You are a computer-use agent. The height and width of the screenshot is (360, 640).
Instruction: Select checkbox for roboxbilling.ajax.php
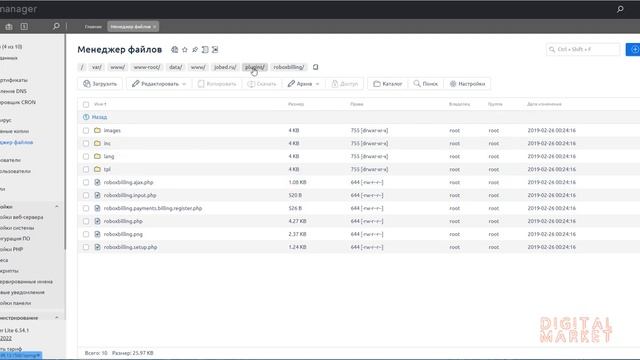86,182
